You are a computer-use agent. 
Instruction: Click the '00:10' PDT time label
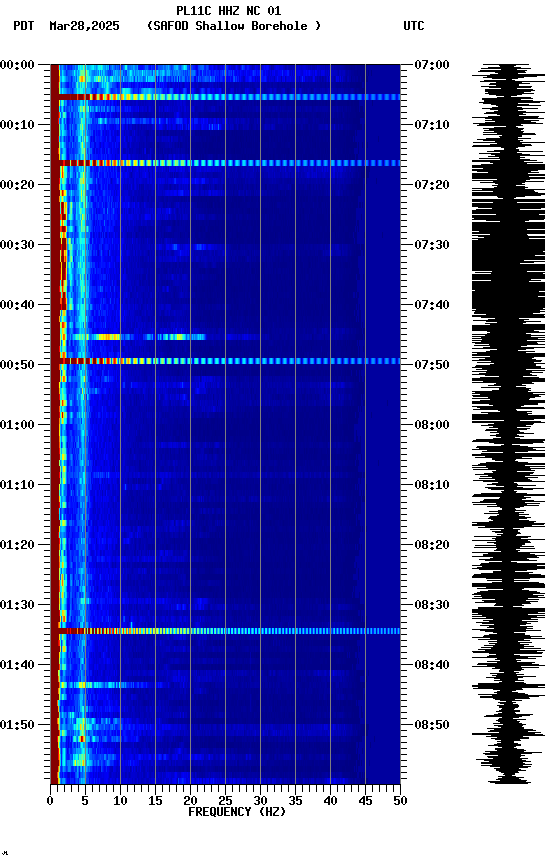click(x=17, y=125)
